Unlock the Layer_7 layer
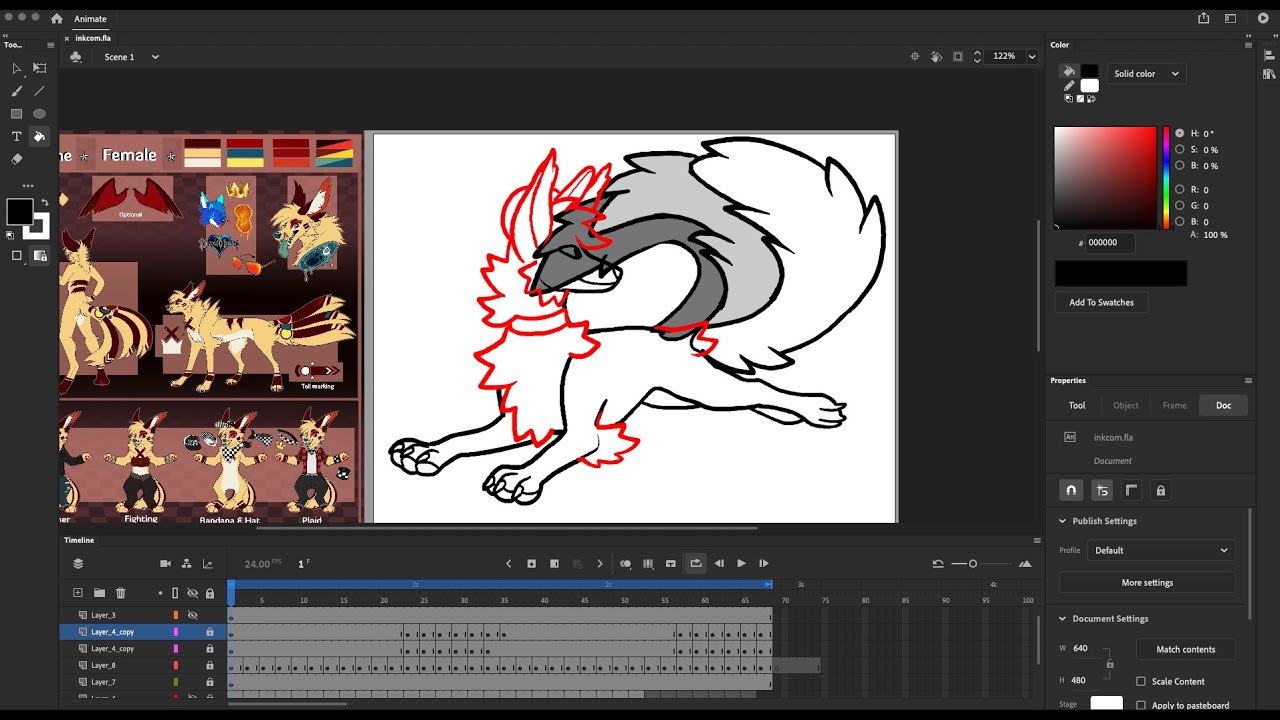This screenshot has height=720, width=1280. click(210, 682)
